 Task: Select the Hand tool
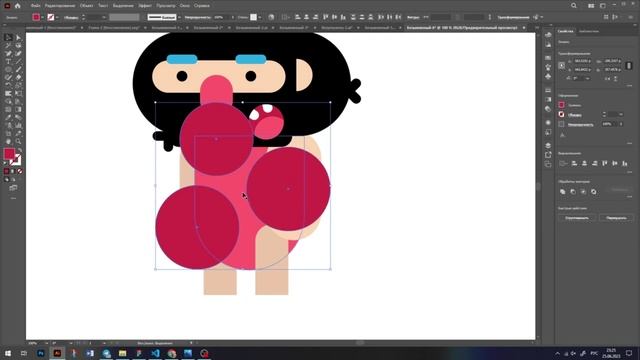tap(8, 142)
